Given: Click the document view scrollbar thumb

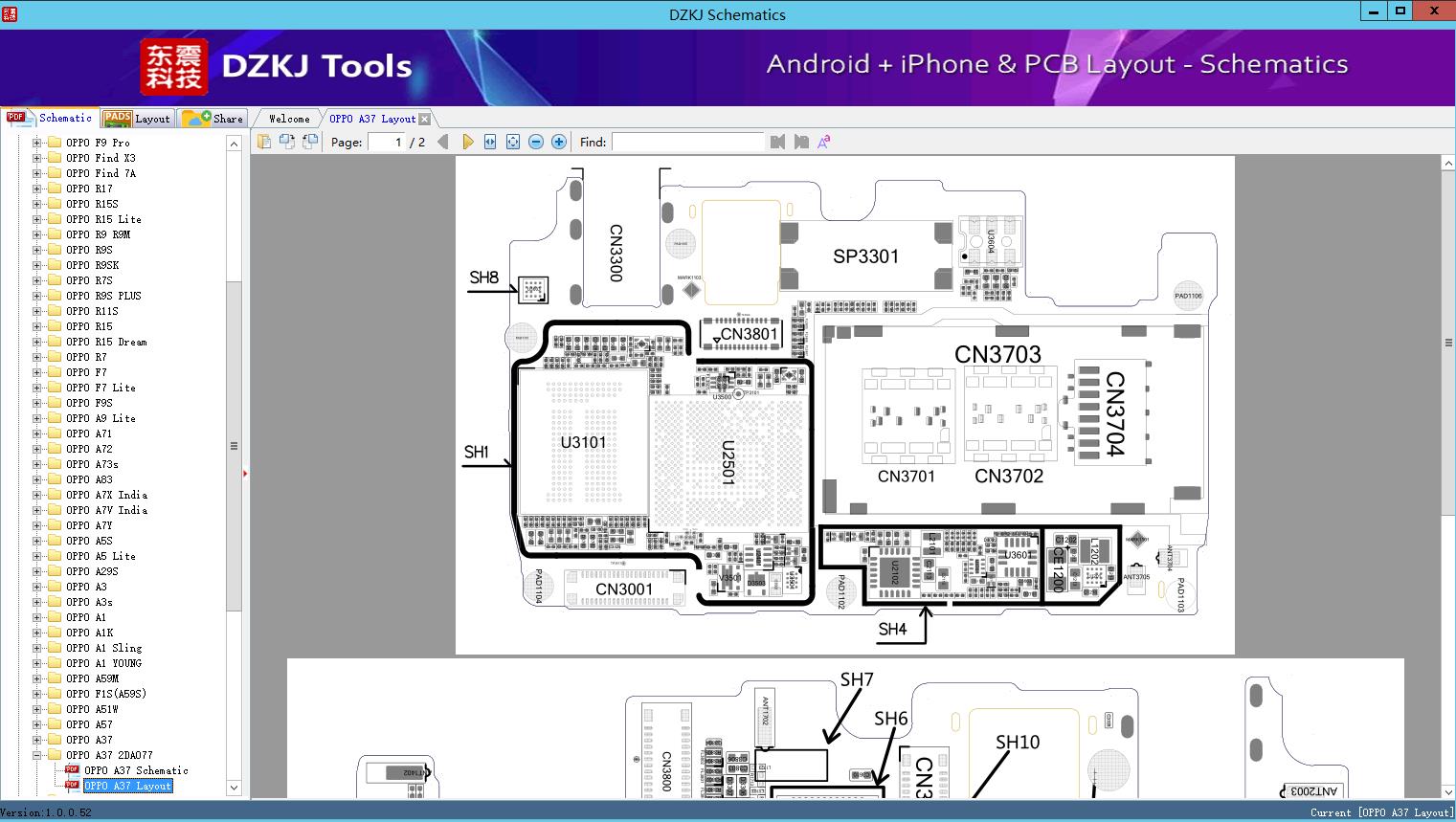Looking at the screenshot, I should [x=1447, y=343].
